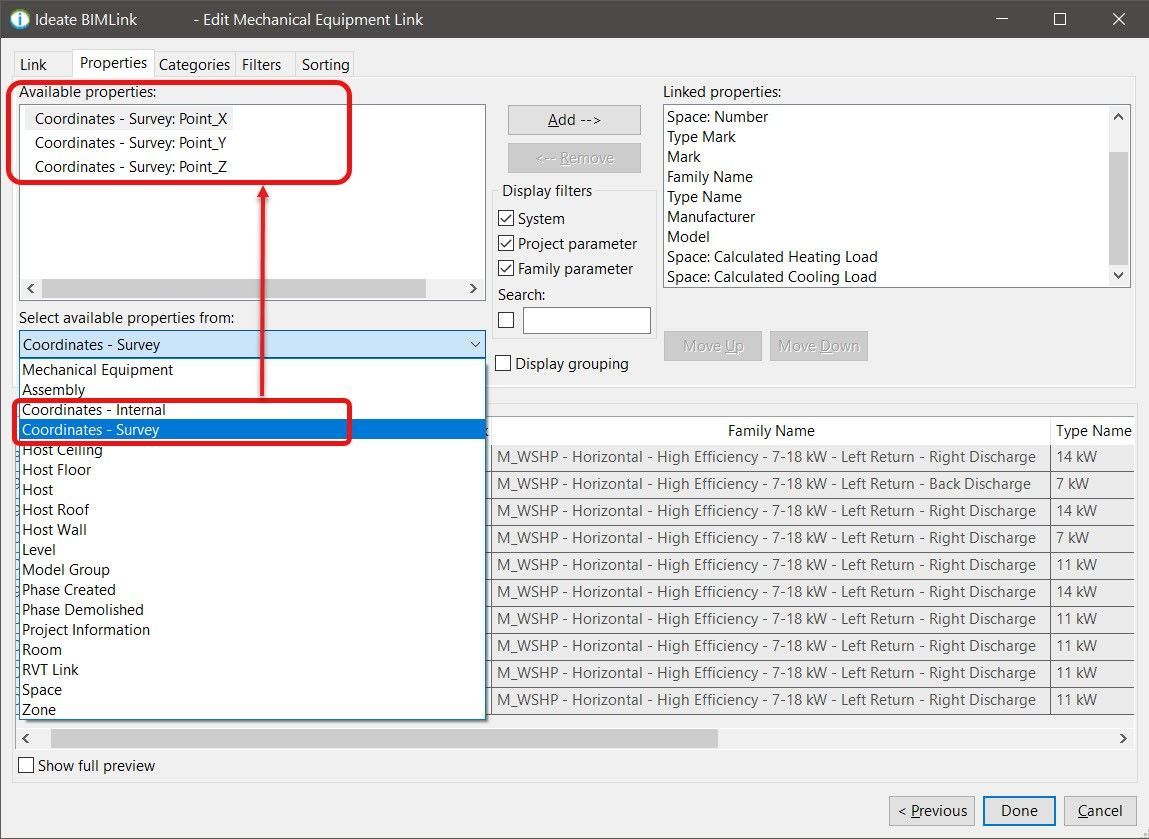The width and height of the screenshot is (1149, 839).
Task: Choose Coordinates - Internal from dropdown list
Action: (252, 410)
